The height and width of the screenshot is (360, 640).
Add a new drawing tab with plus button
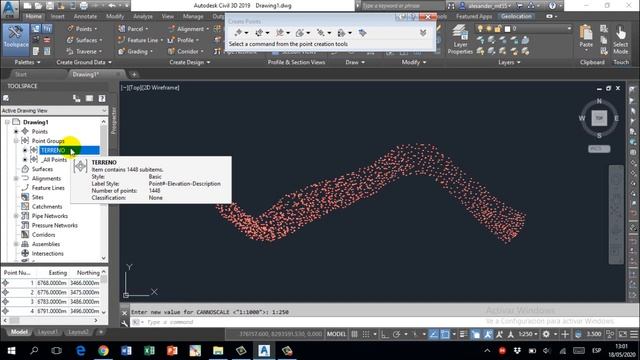click(134, 74)
